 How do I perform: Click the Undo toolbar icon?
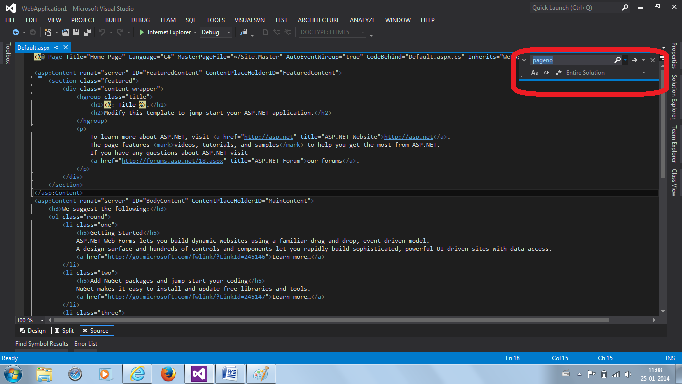(x=102, y=32)
